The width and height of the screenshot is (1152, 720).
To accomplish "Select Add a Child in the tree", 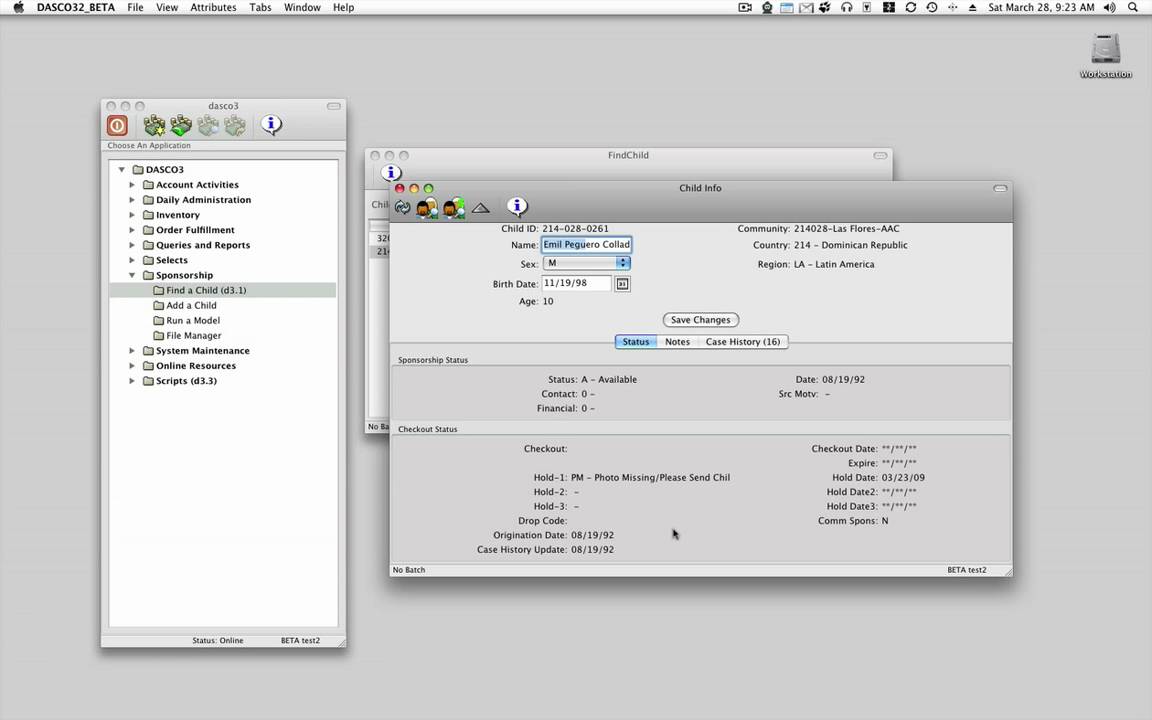I will click(x=191, y=306).
